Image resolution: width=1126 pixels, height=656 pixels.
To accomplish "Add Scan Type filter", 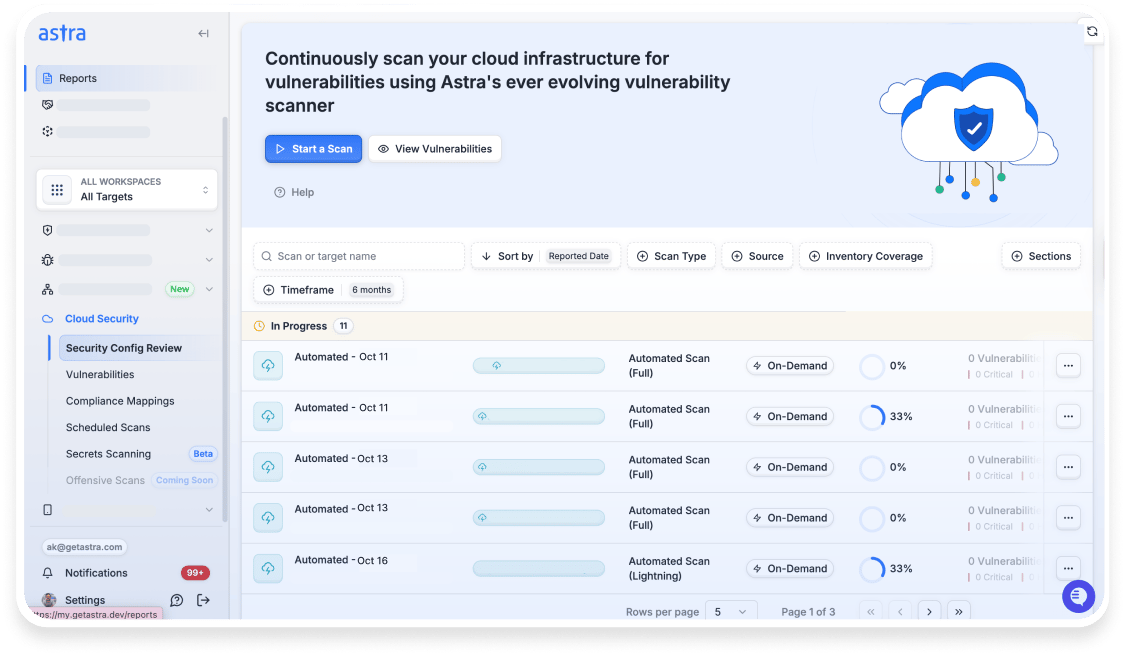I will 671,256.
